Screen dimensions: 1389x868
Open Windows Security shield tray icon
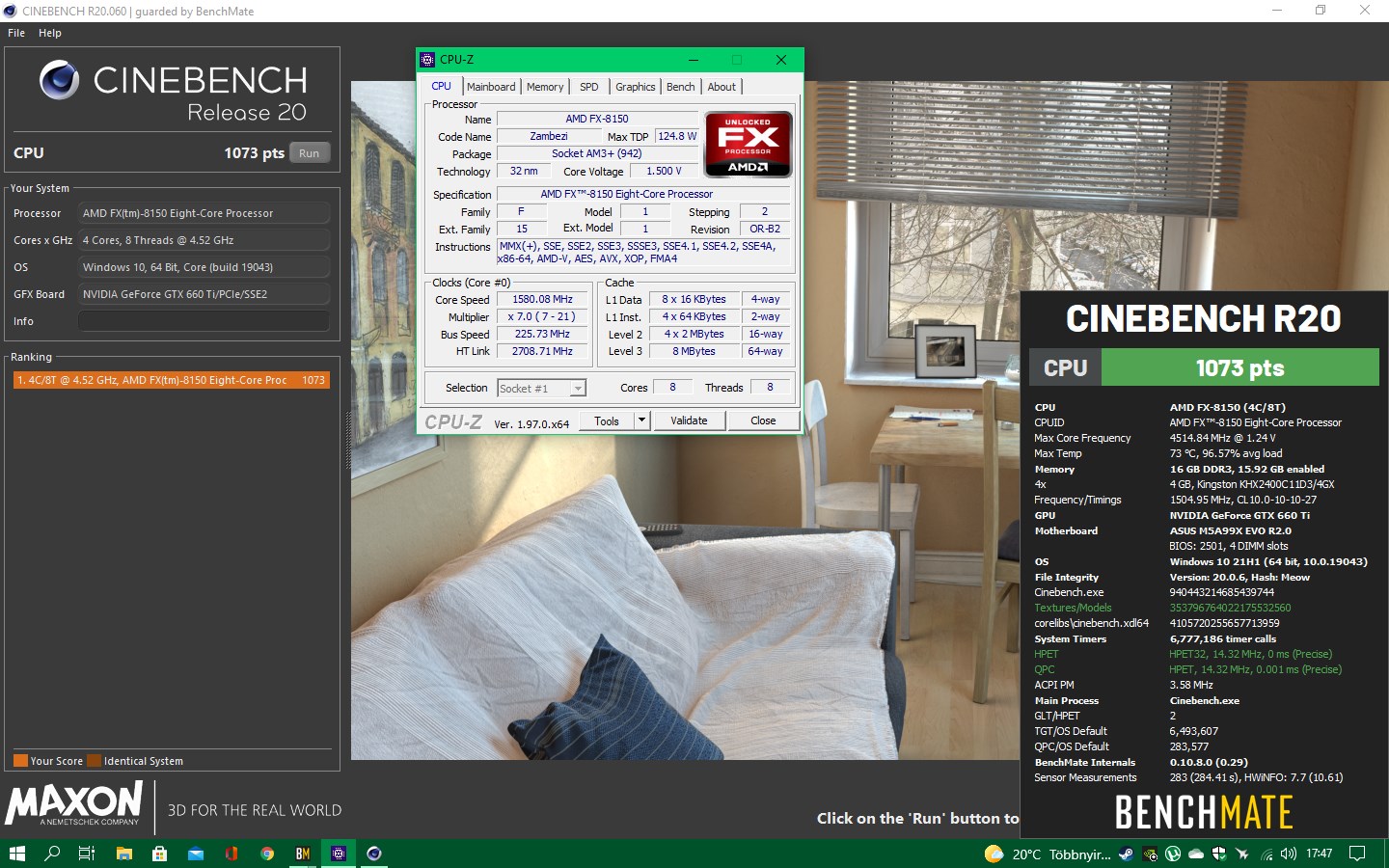tap(1219, 854)
